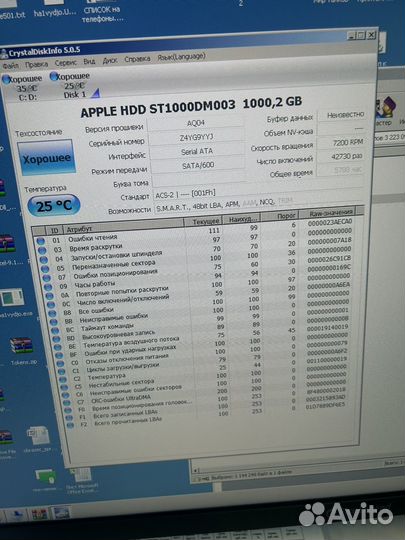Click status dot of row BC Таймаут команды
The image size is (405, 540).
coord(55,331)
